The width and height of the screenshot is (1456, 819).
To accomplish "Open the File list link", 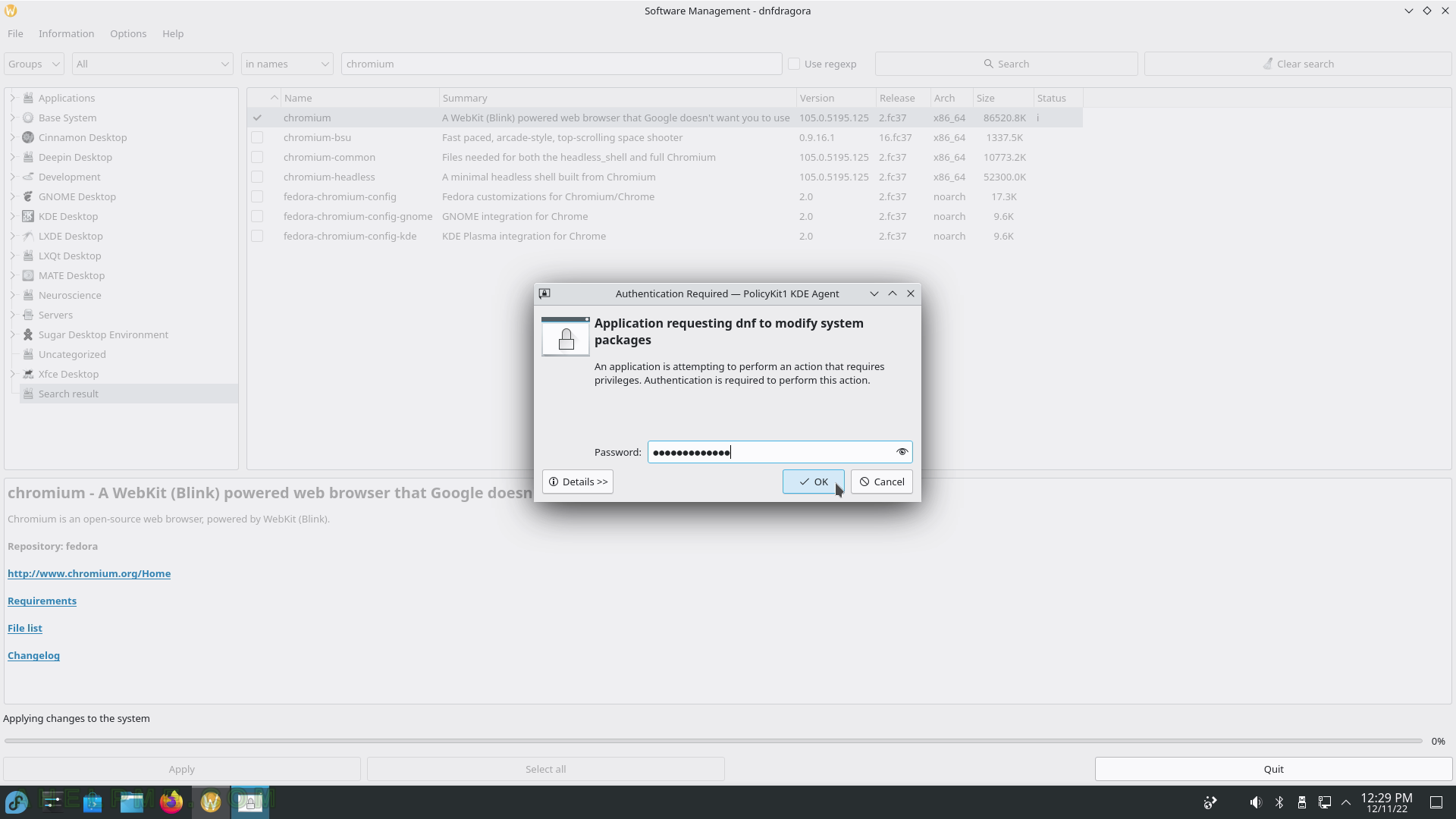I will (x=25, y=628).
